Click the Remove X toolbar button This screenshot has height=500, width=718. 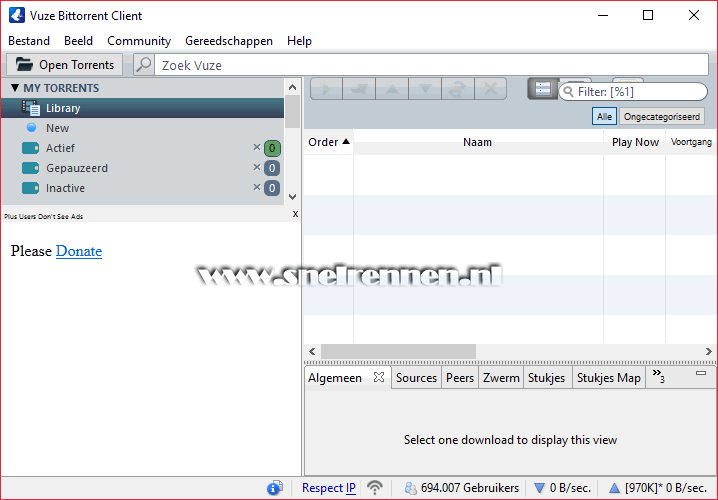tap(490, 89)
